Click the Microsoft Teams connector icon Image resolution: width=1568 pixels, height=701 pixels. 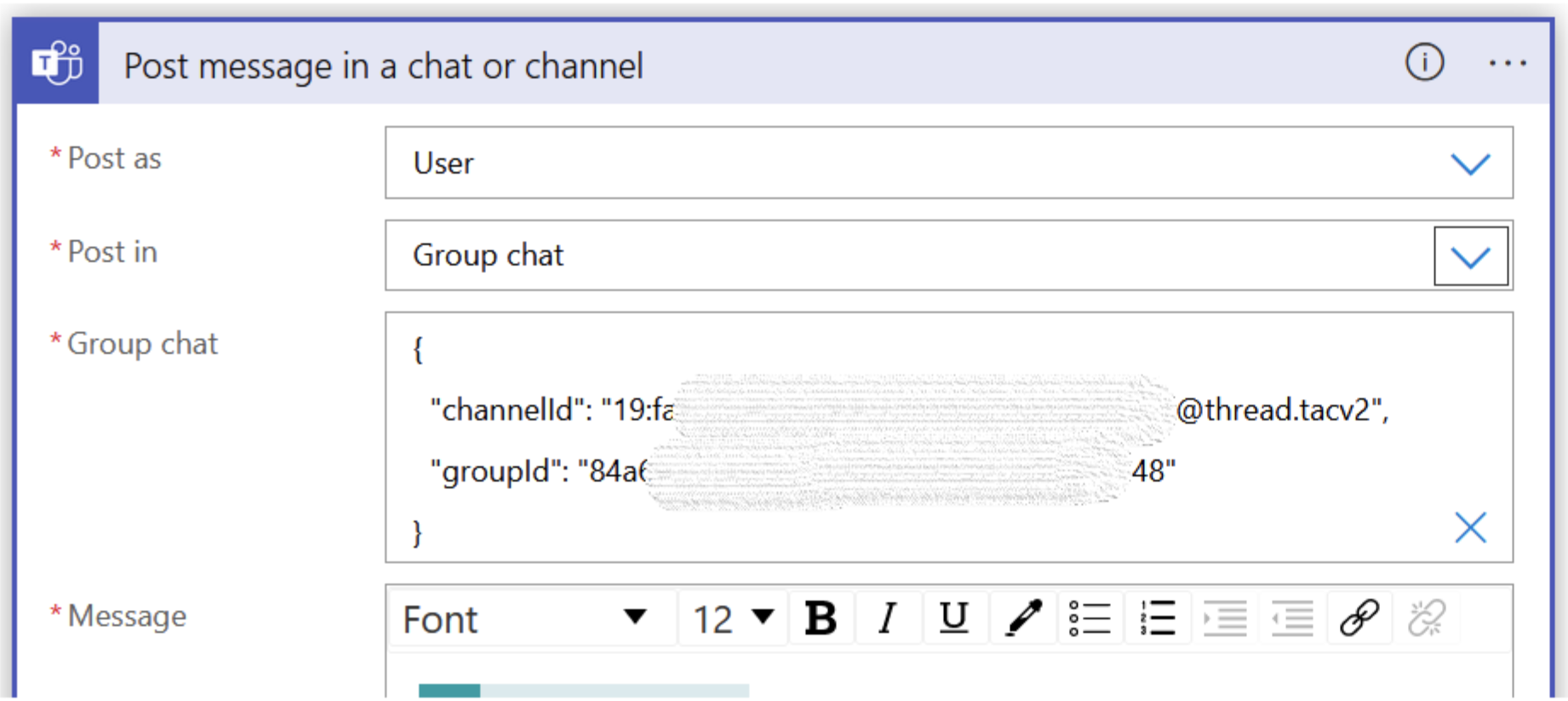point(57,64)
